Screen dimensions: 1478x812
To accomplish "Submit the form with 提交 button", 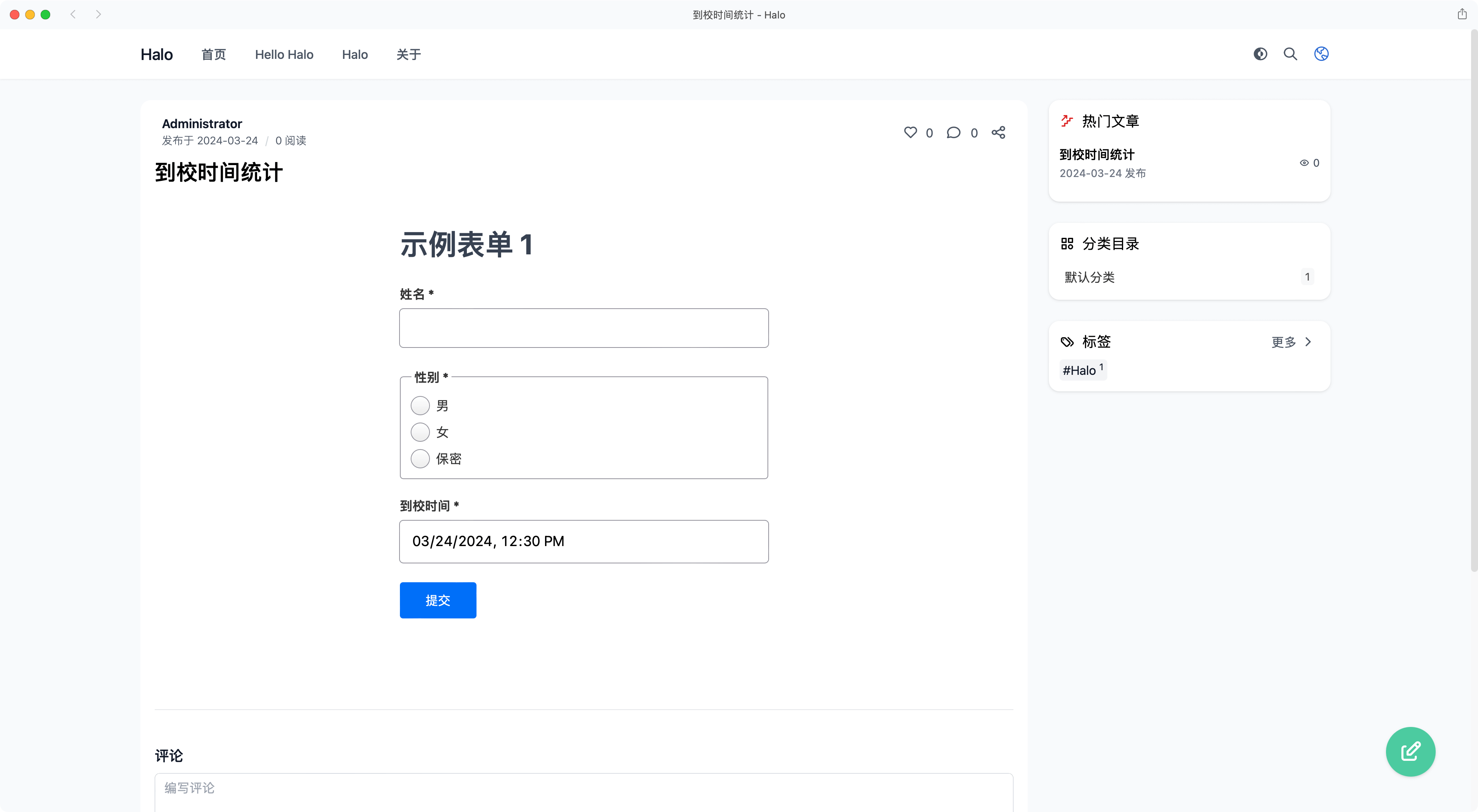I will coord(438,600).
